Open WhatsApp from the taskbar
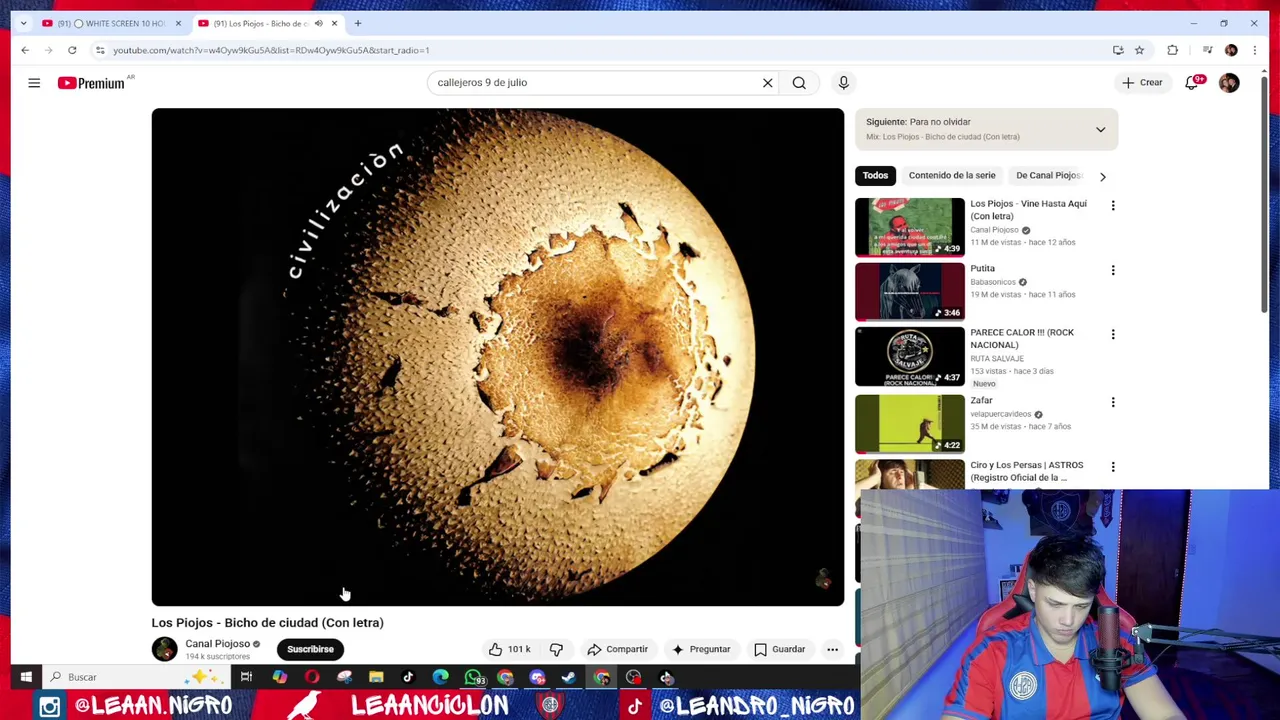1280x720 pixels. [x=473, y=677]
